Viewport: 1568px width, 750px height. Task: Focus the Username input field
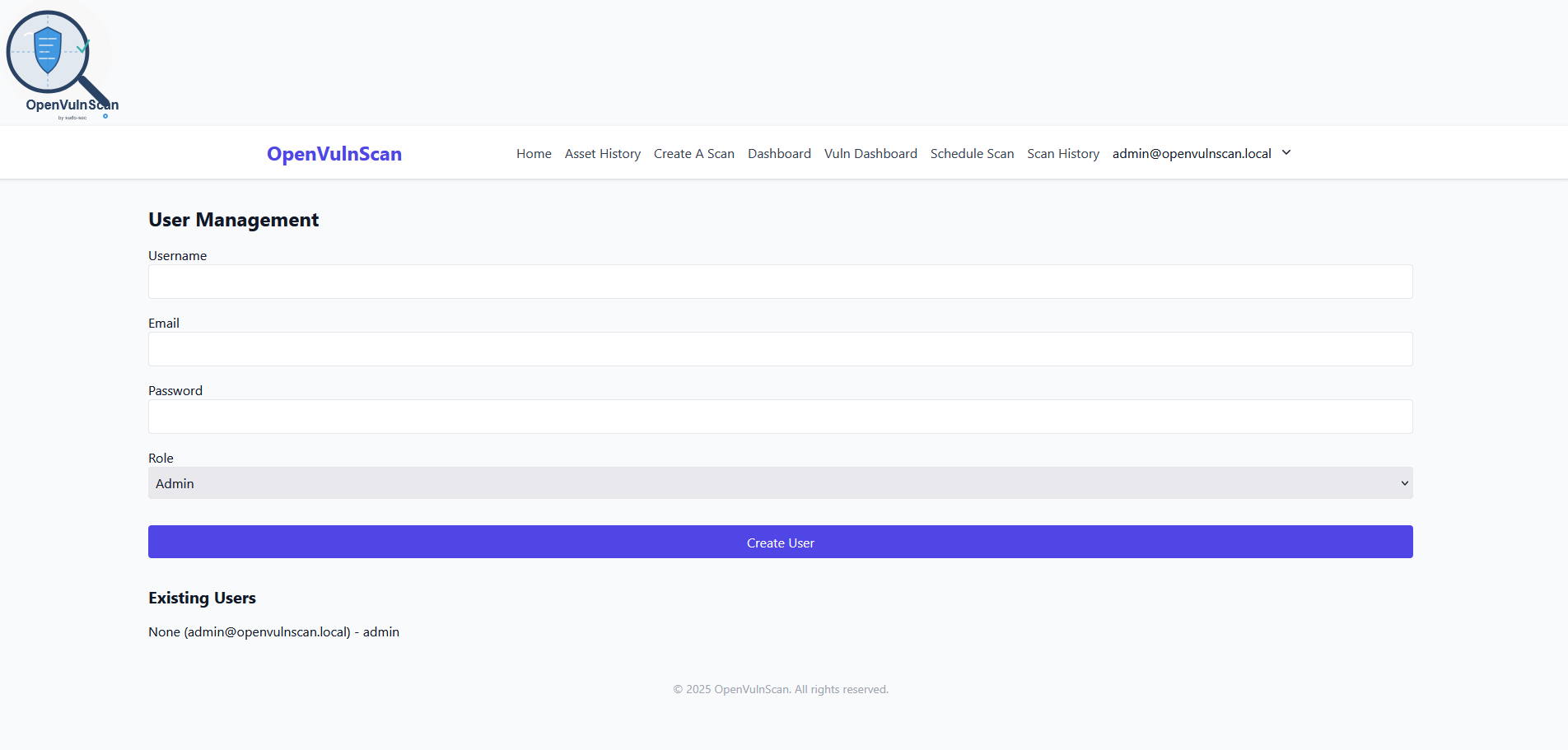click(x=781, y=282)
